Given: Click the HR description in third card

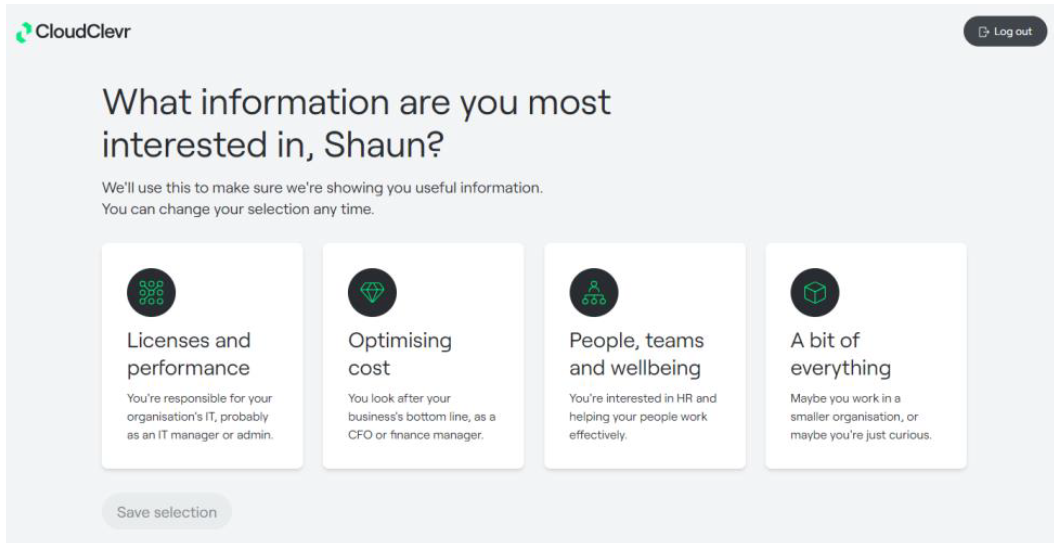Looking at the screenshot, I should click(642, 417).
